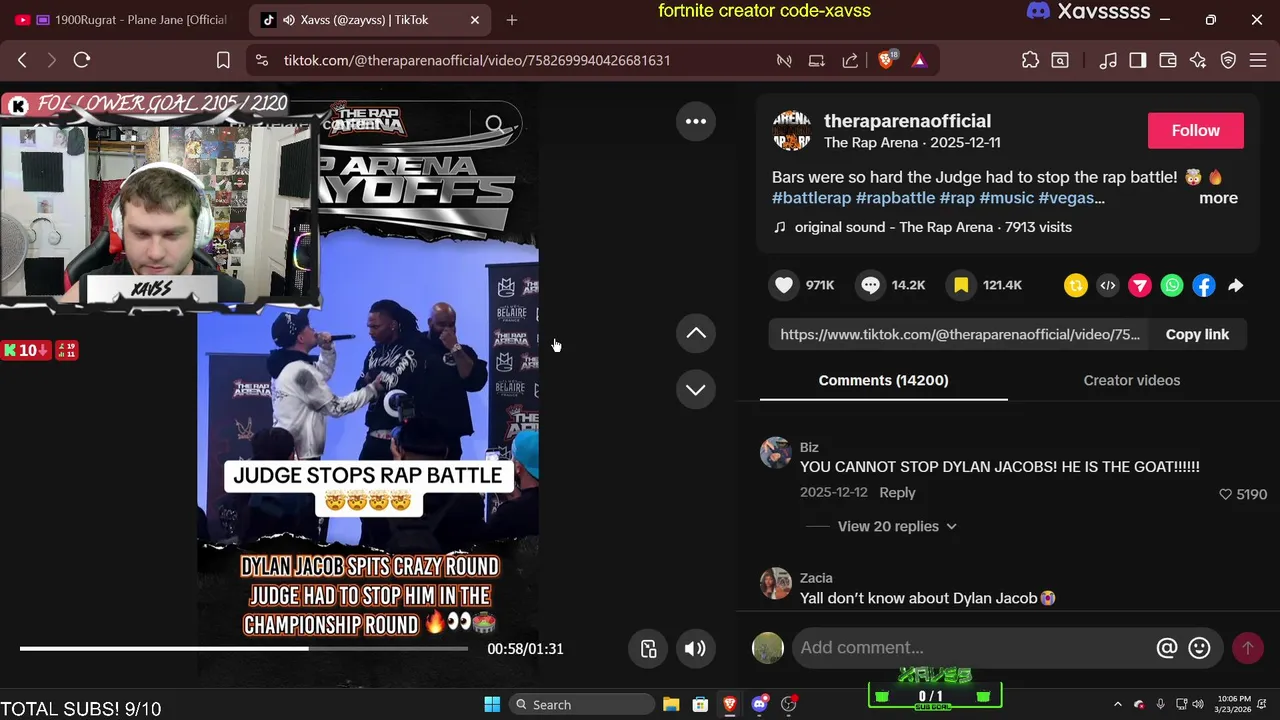Open File Explorer from the taskbar

671,704
